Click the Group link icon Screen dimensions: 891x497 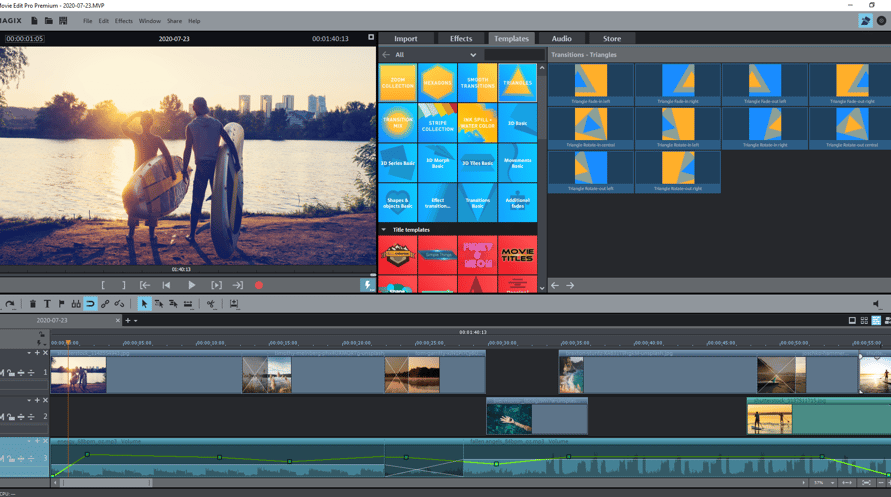pyautogui.click(x=105, y=304)
